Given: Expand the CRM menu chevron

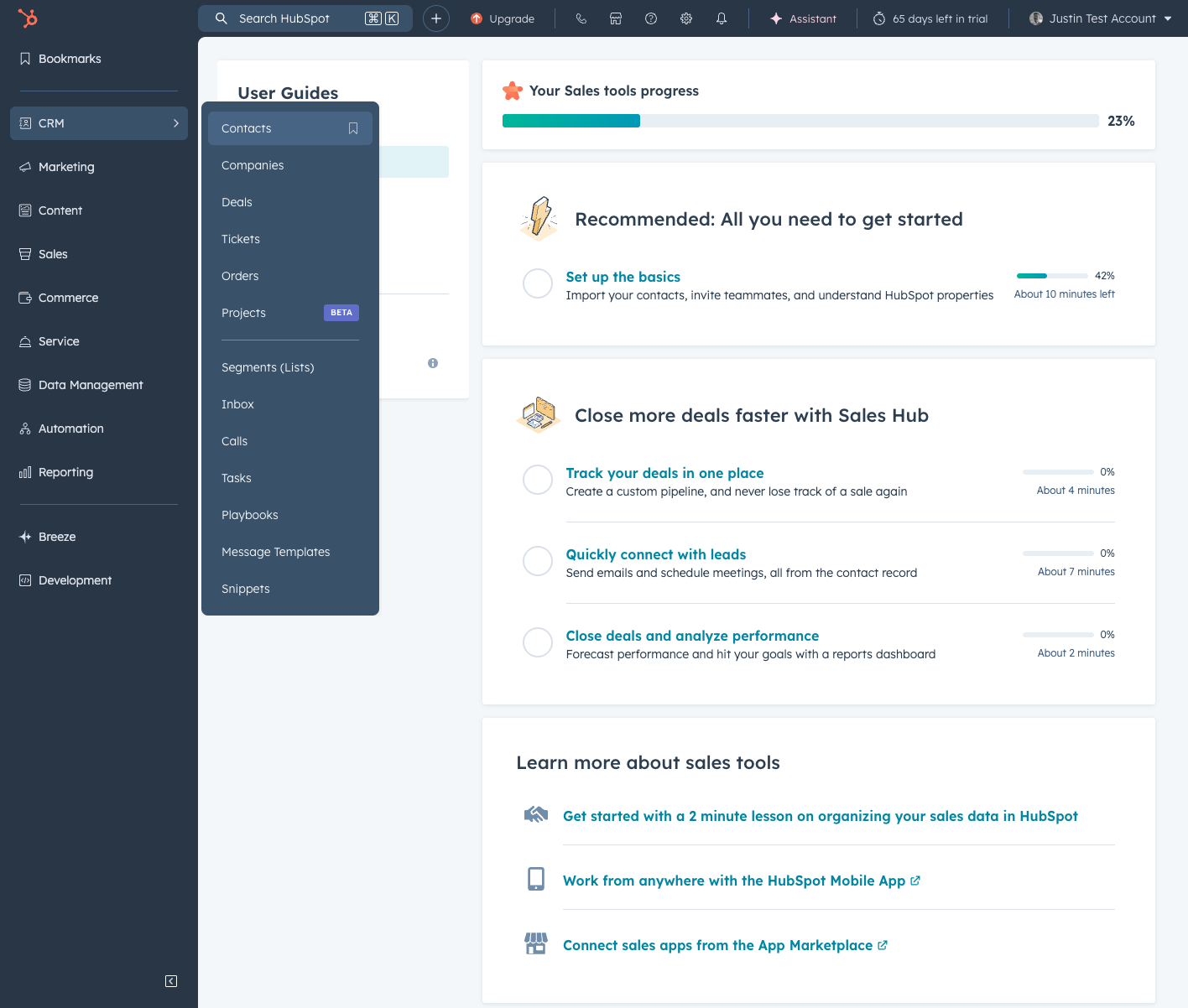Looking at the screenshot, I should click(x=176, y=123).
